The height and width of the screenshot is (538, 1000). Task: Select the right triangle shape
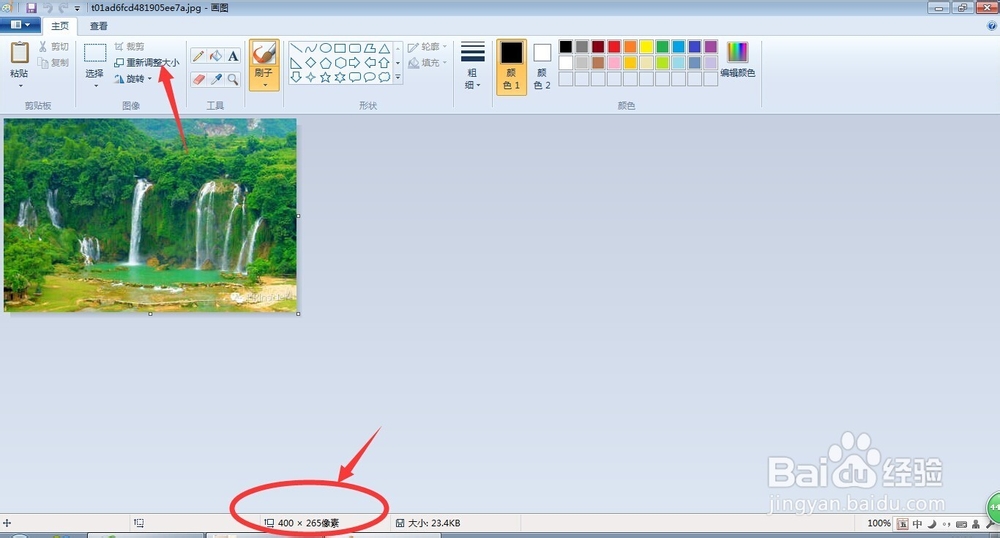click(x=296, y=63)
